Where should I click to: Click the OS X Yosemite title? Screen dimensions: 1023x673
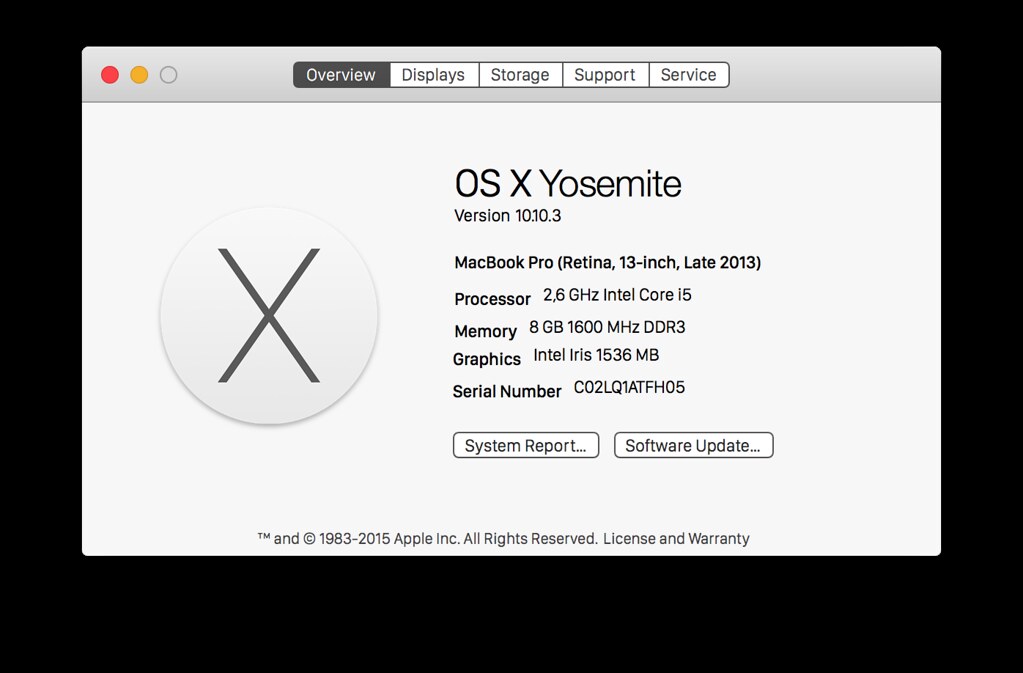tap(568, 183)
